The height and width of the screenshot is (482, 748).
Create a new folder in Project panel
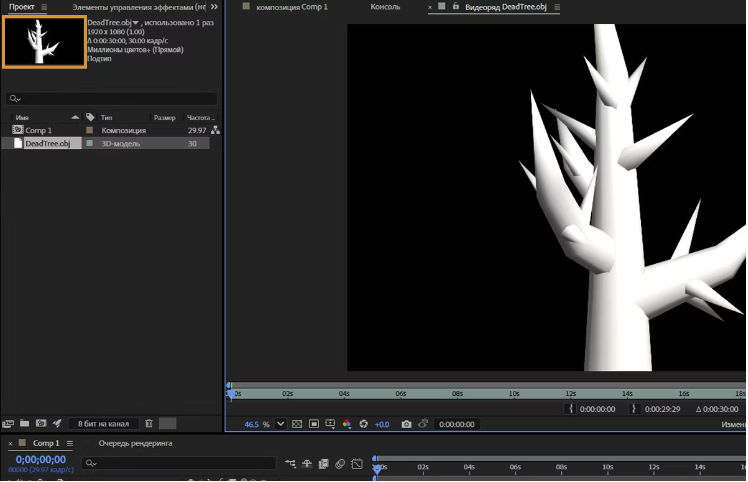click(24, 423)
